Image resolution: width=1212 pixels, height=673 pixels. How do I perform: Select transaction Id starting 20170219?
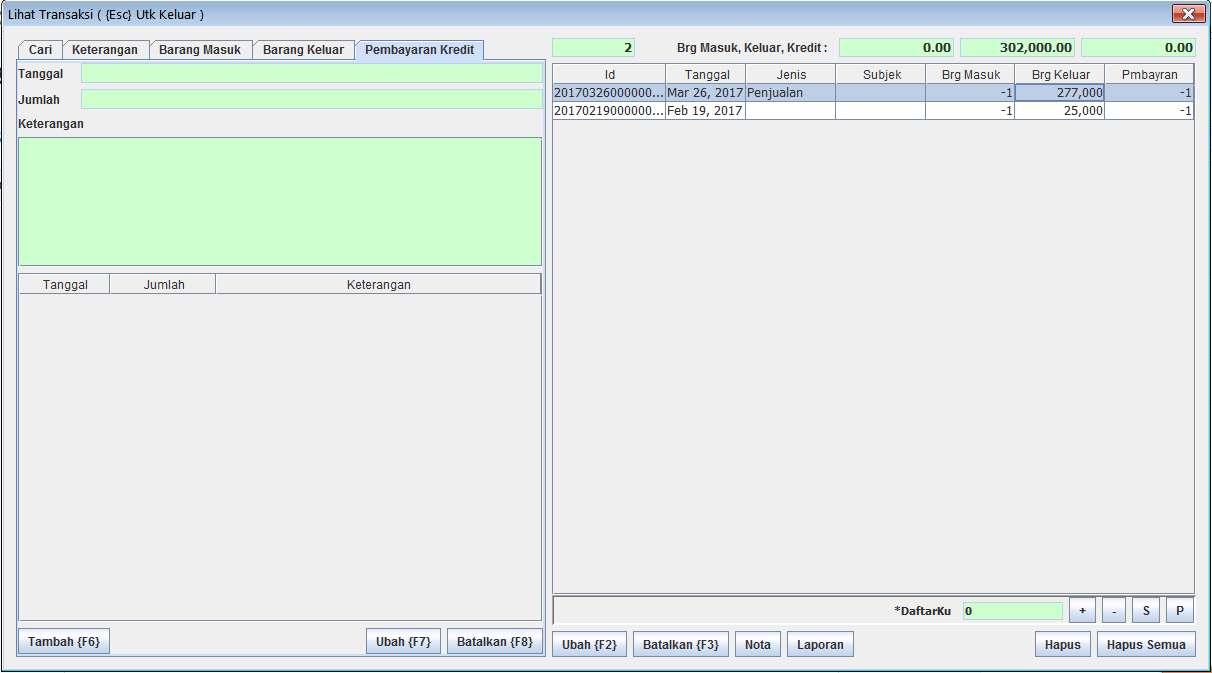click(x=609, y=110)
